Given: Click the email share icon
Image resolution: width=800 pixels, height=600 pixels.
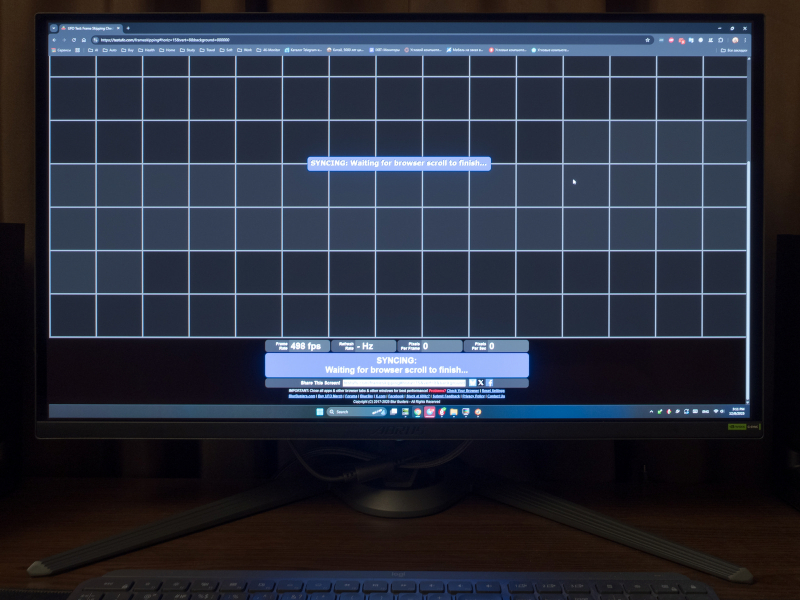Looking at the screenshot, I should tap(472, 382).
